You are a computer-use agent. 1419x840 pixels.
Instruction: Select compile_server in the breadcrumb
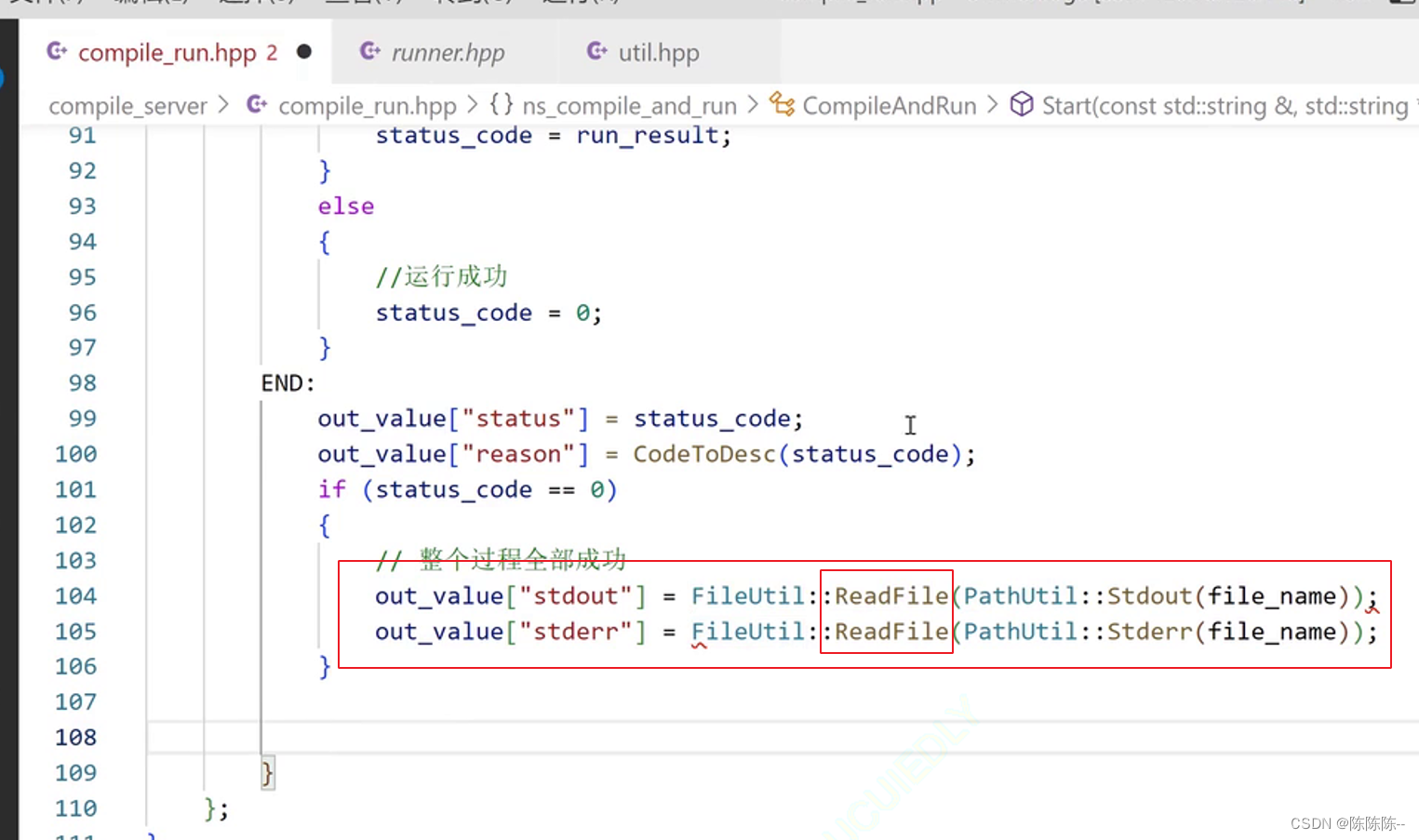click(x=127, y=106)
